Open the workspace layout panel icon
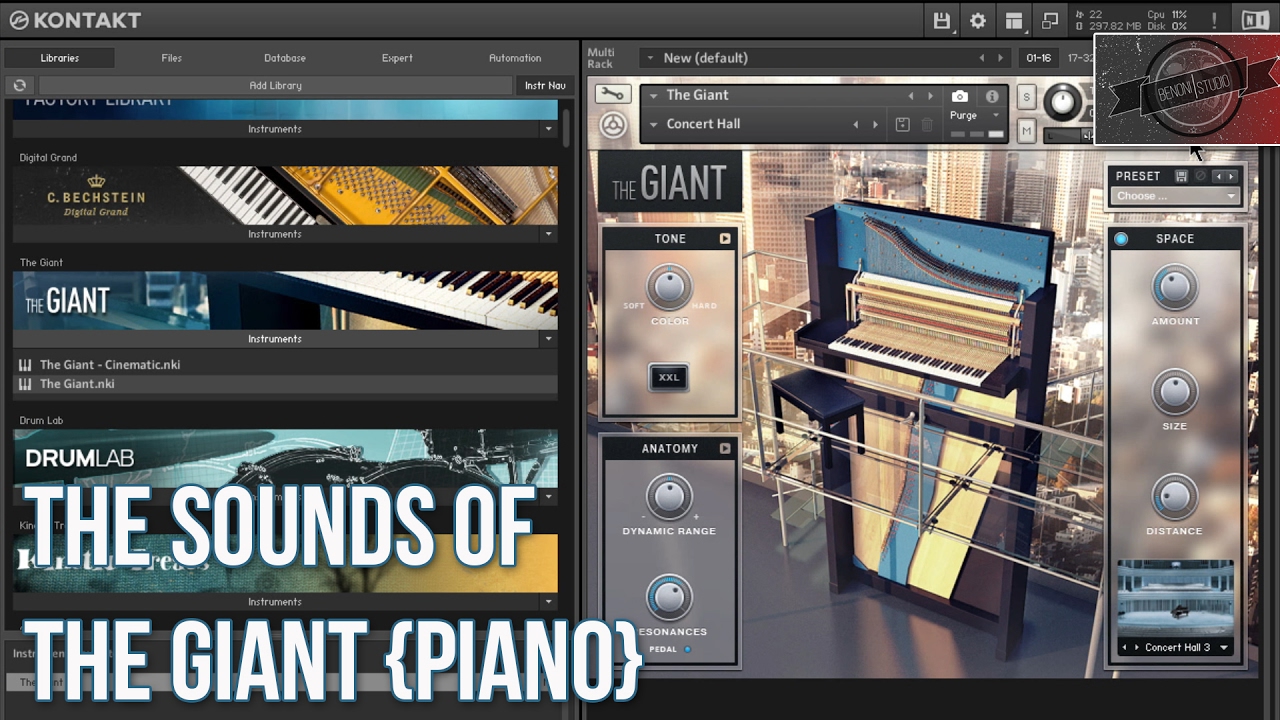Image resolution: width=1280 pixels, height=720 pixels. (x=1013, y=20)
